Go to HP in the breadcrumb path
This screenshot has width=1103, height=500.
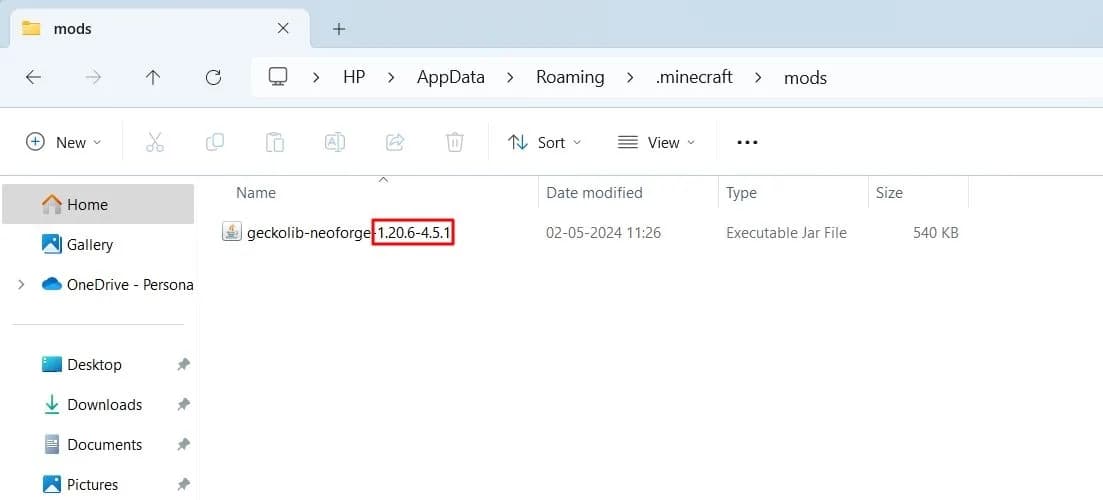[354, 77]
